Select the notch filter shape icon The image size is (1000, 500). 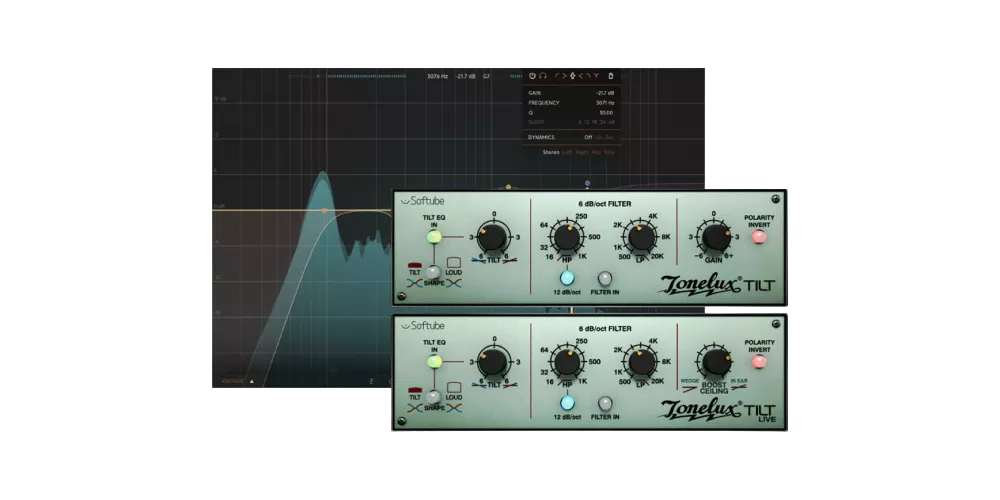point(596,76)
